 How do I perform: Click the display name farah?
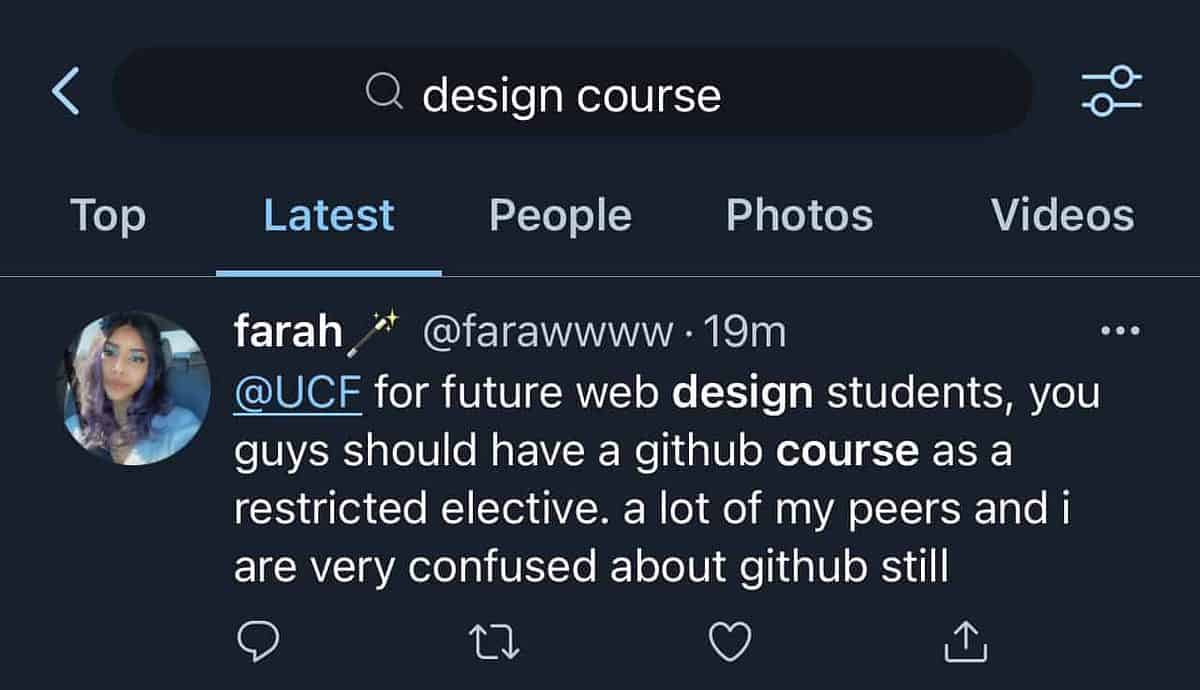(287, 331)
